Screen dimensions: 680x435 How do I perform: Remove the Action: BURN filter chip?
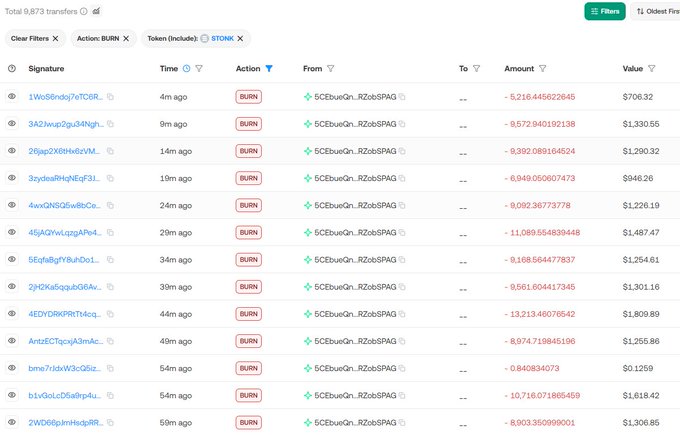(x=126, y=39)
